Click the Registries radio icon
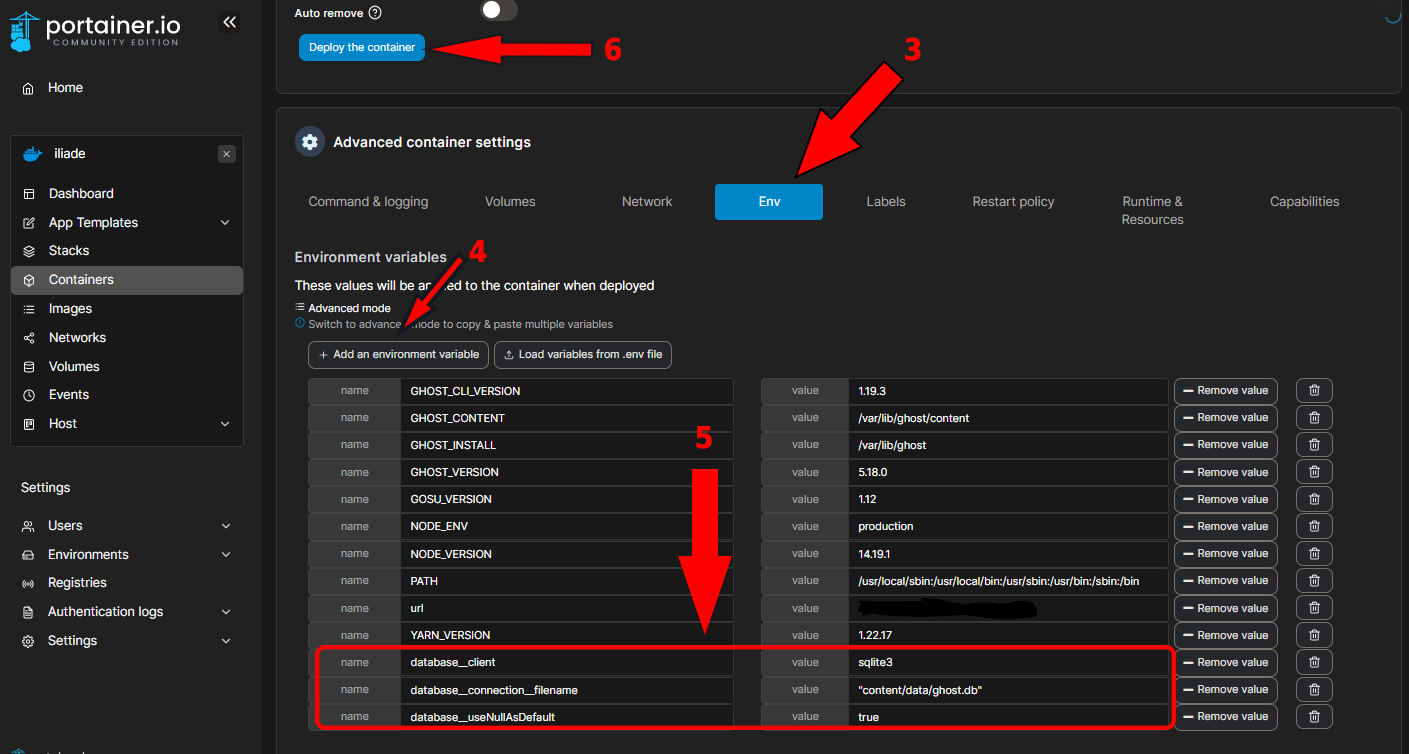The width and height of the screenshot is (1409, 754). coord(28,583)
